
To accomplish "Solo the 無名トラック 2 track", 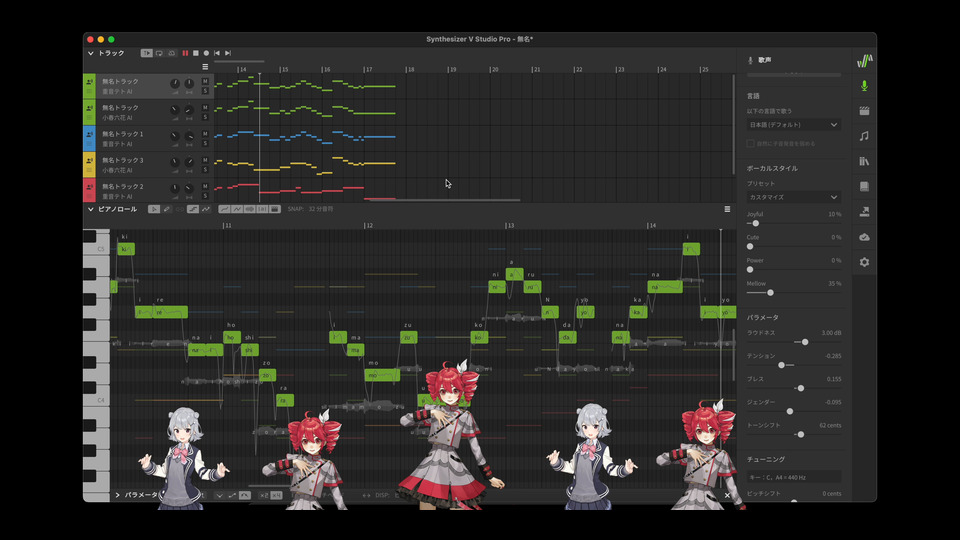I will pos(205,196).
